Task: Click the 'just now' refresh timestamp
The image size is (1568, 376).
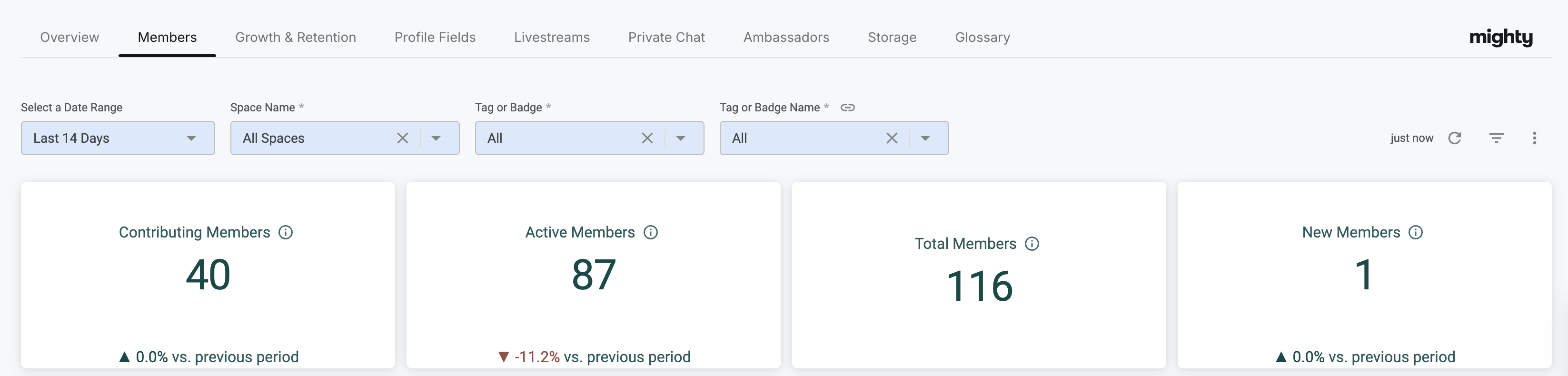Action: (1411, 138)
